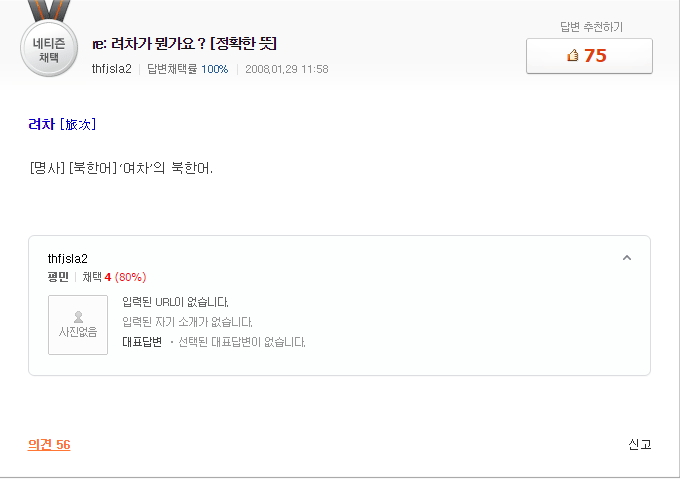681x479 pixels.
Task: Click the '입력된 URL이 없습니다' text
Action: [175, 302]
